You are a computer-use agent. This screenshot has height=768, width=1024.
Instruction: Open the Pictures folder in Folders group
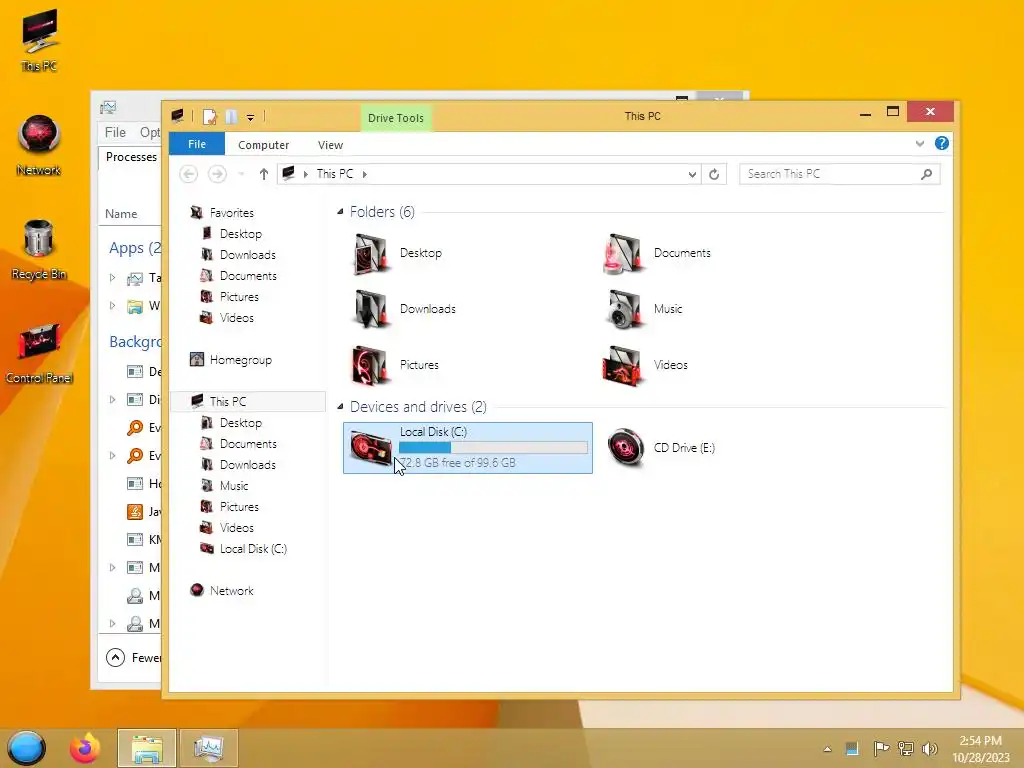pyautogui.click(x=395, y=365)
